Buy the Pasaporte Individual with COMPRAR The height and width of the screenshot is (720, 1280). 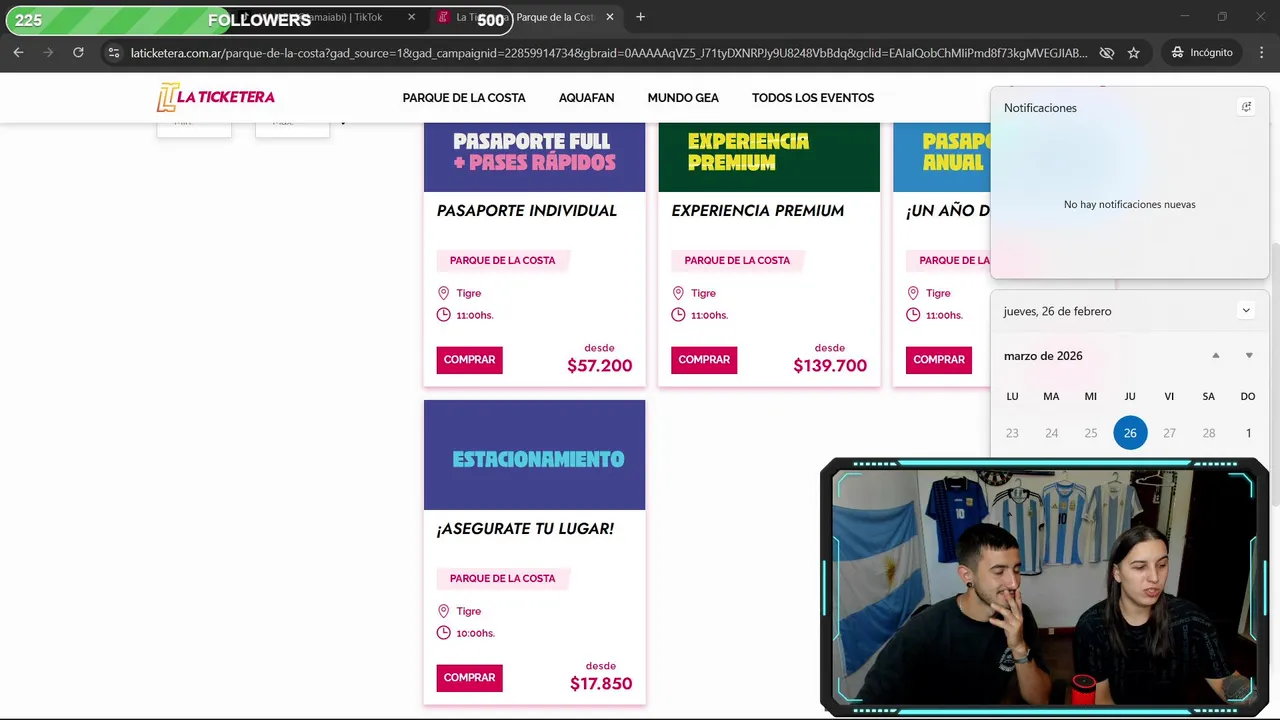tap(469, 360)
